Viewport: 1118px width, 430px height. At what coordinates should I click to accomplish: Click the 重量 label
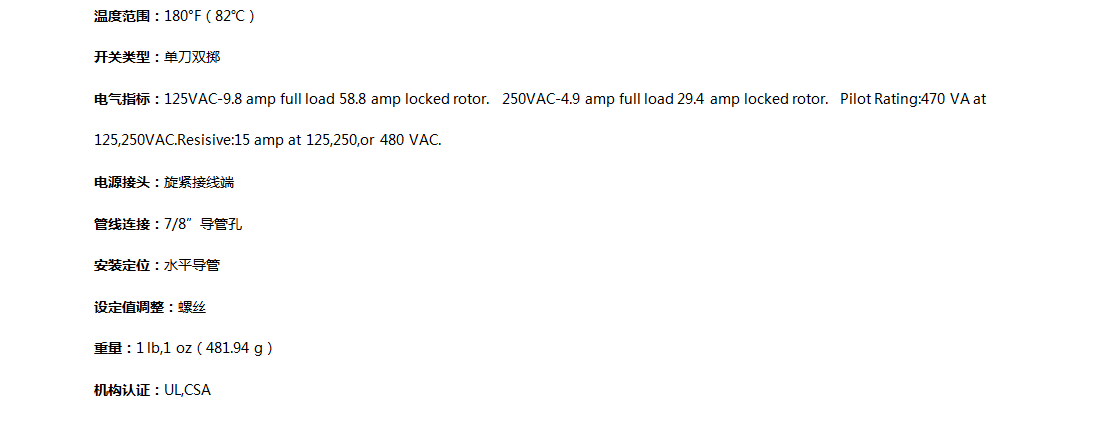(108, 349)
